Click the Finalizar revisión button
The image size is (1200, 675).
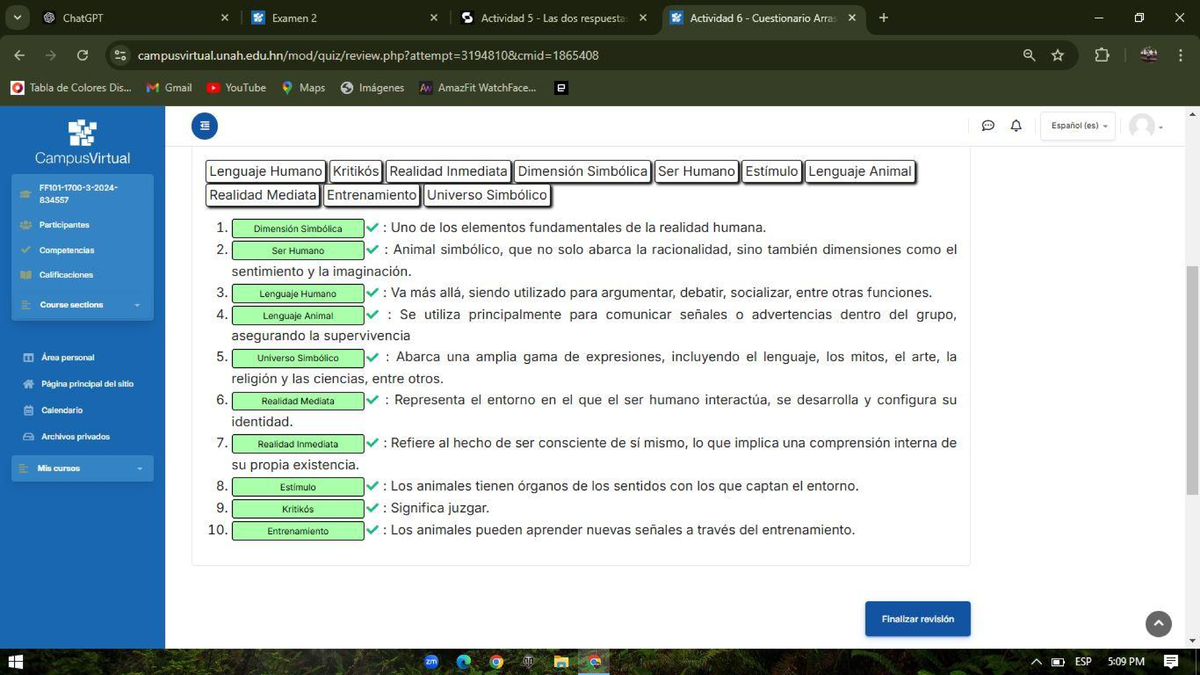[x=917, y=618]
